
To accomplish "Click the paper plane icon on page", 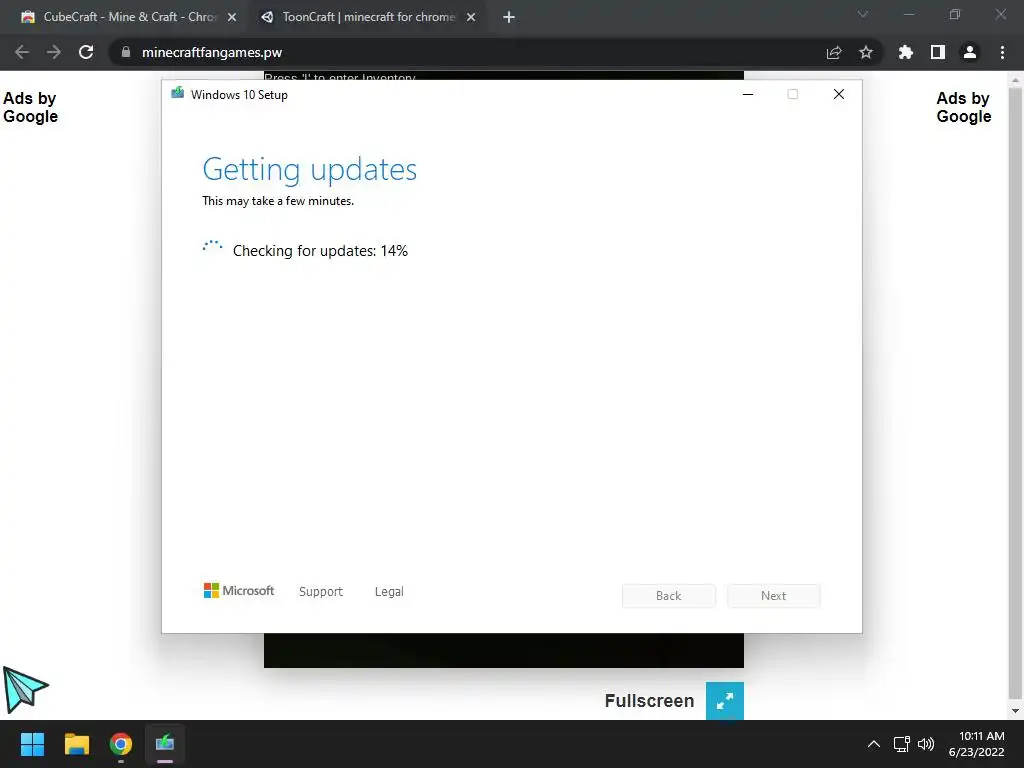I will [x=25, y=690].
